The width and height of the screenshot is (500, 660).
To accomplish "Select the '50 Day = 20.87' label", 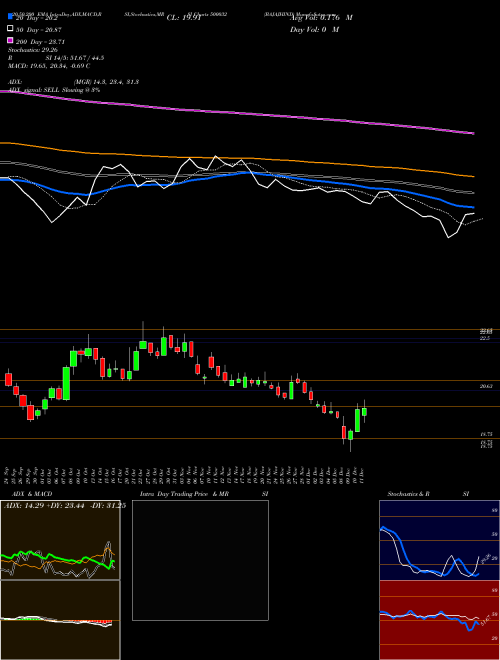I will pos(38,30).
